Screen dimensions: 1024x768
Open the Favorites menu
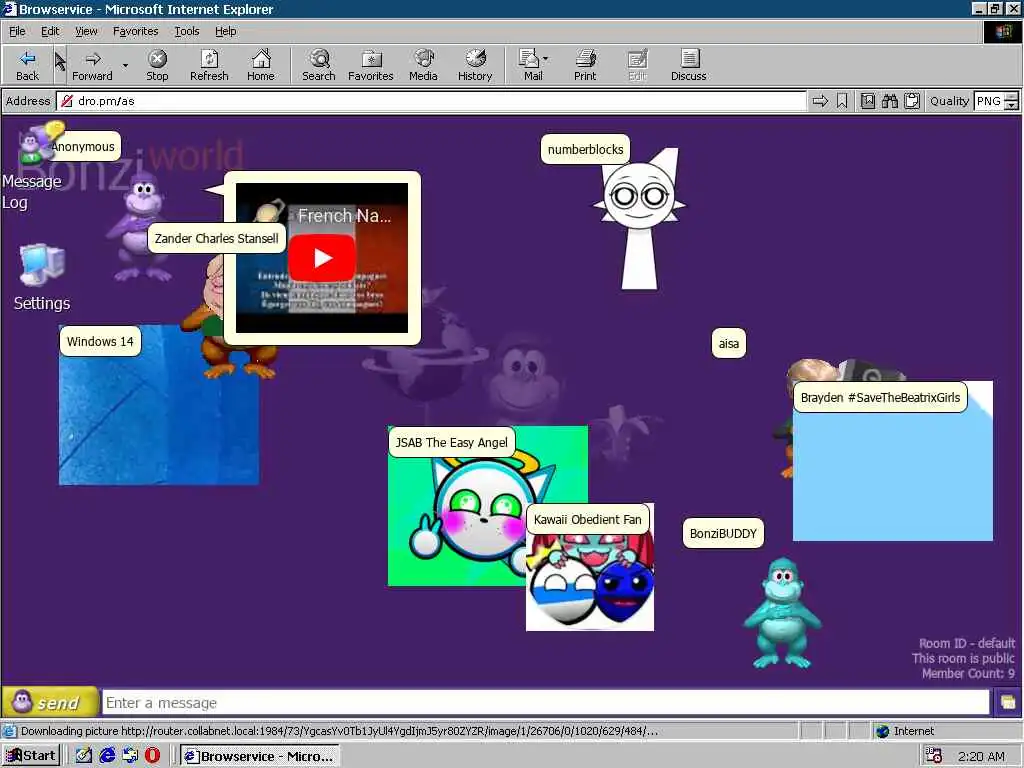click(x=135, y=31)
